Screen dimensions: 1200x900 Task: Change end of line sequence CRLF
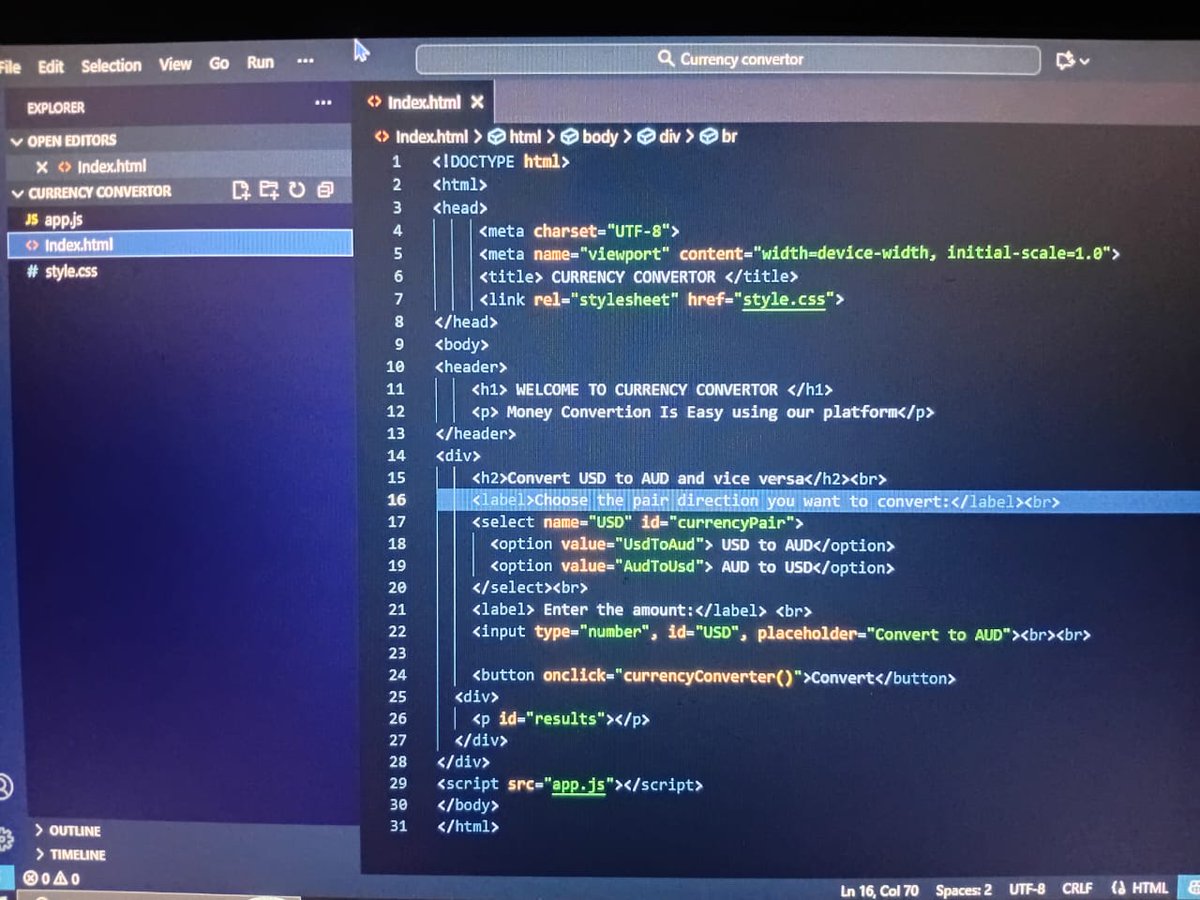point(1077,888)
